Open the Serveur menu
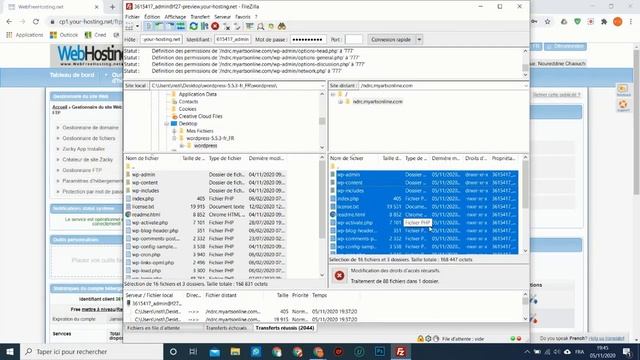The width and height of the screenshot is (640, 360). click(222, 17)
